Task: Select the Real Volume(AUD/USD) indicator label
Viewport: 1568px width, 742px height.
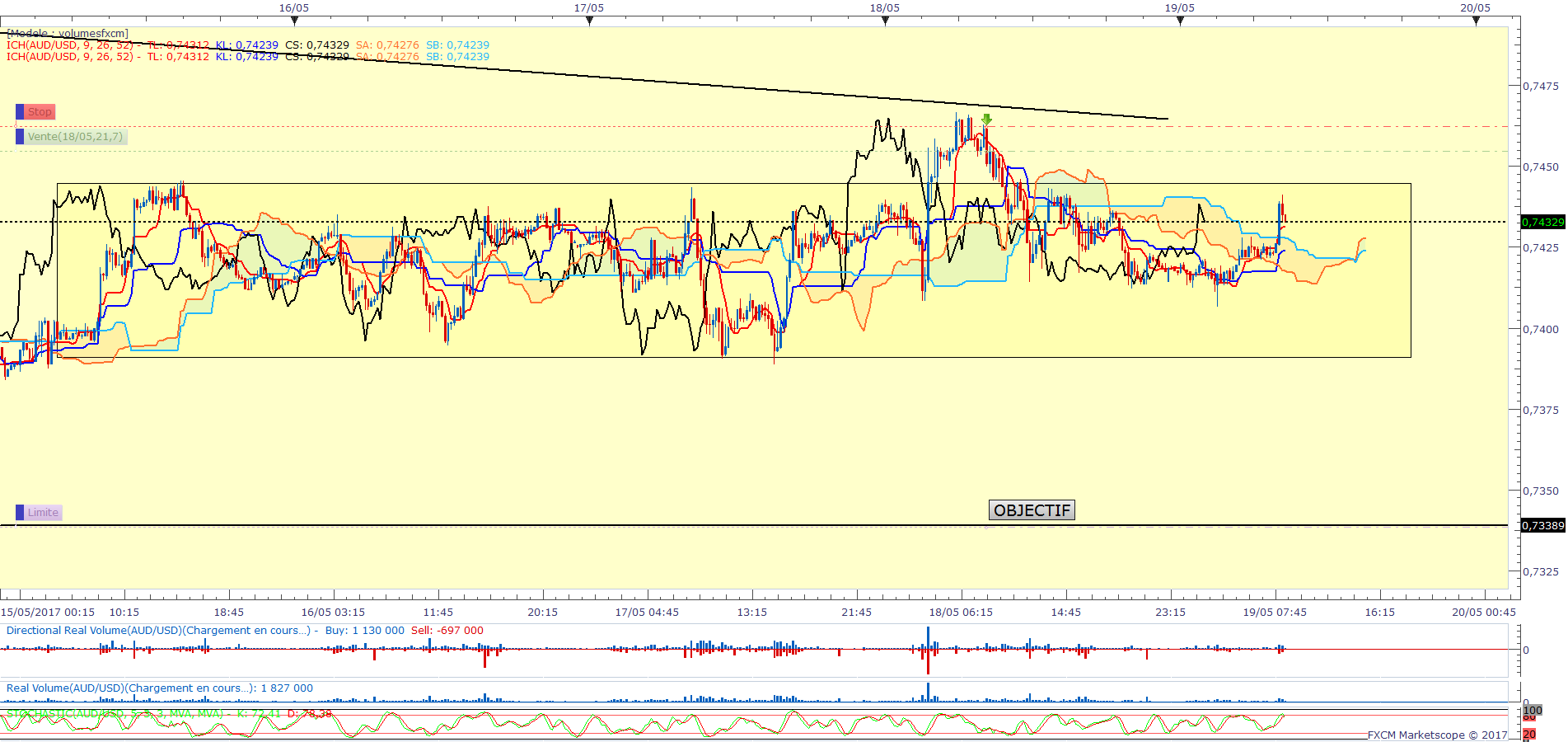Action: point(130,688)
